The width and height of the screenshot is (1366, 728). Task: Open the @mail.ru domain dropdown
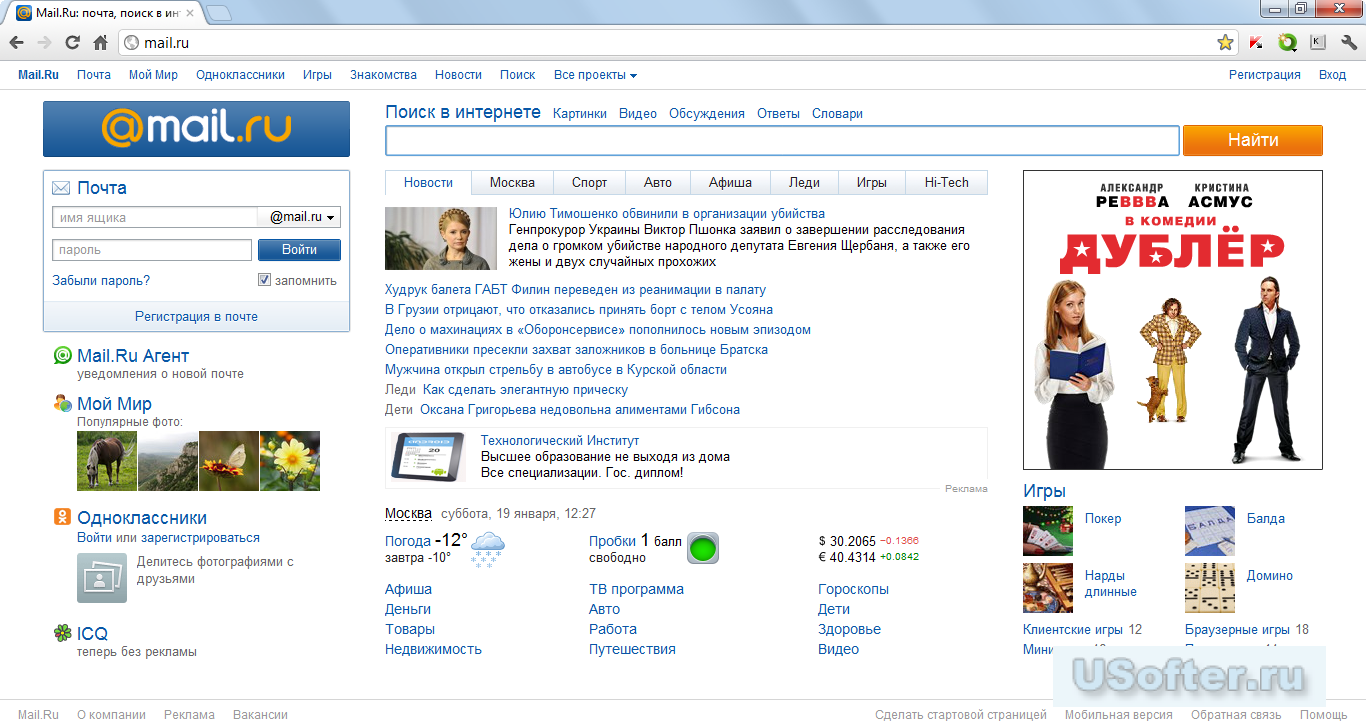pyautogui.click(x=299, y=217)
